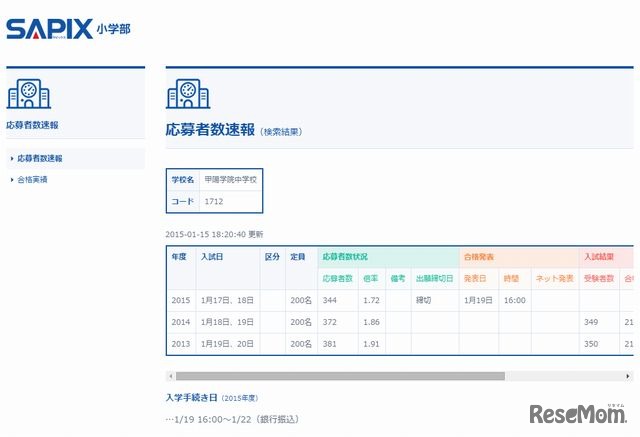The height and width of the screenshot is (437, 640).
Task: Click 200名 capacity in 2014 row
Action: pyautogui.click(x=301, y=322)
